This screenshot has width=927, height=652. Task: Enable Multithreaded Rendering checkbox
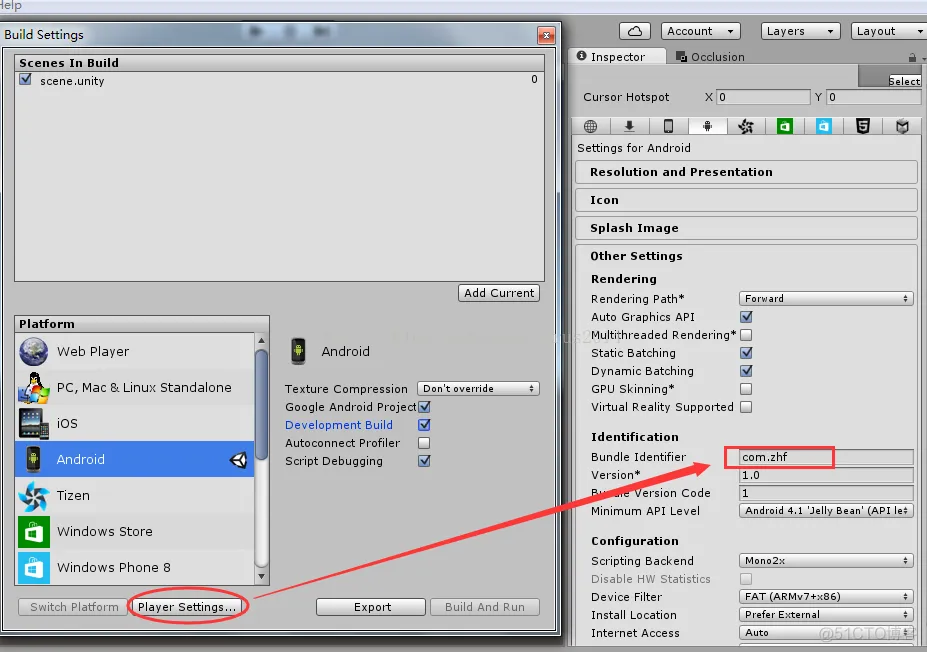point(747,335)
